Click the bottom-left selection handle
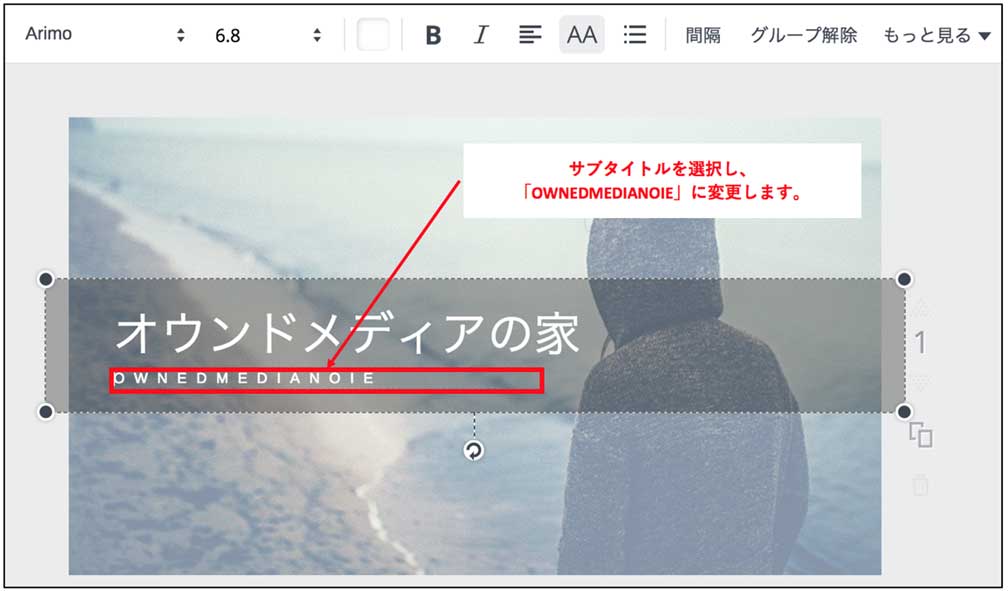Image resolution: width=1008 pixels, height=591 pixels. (x=46, y=412)
